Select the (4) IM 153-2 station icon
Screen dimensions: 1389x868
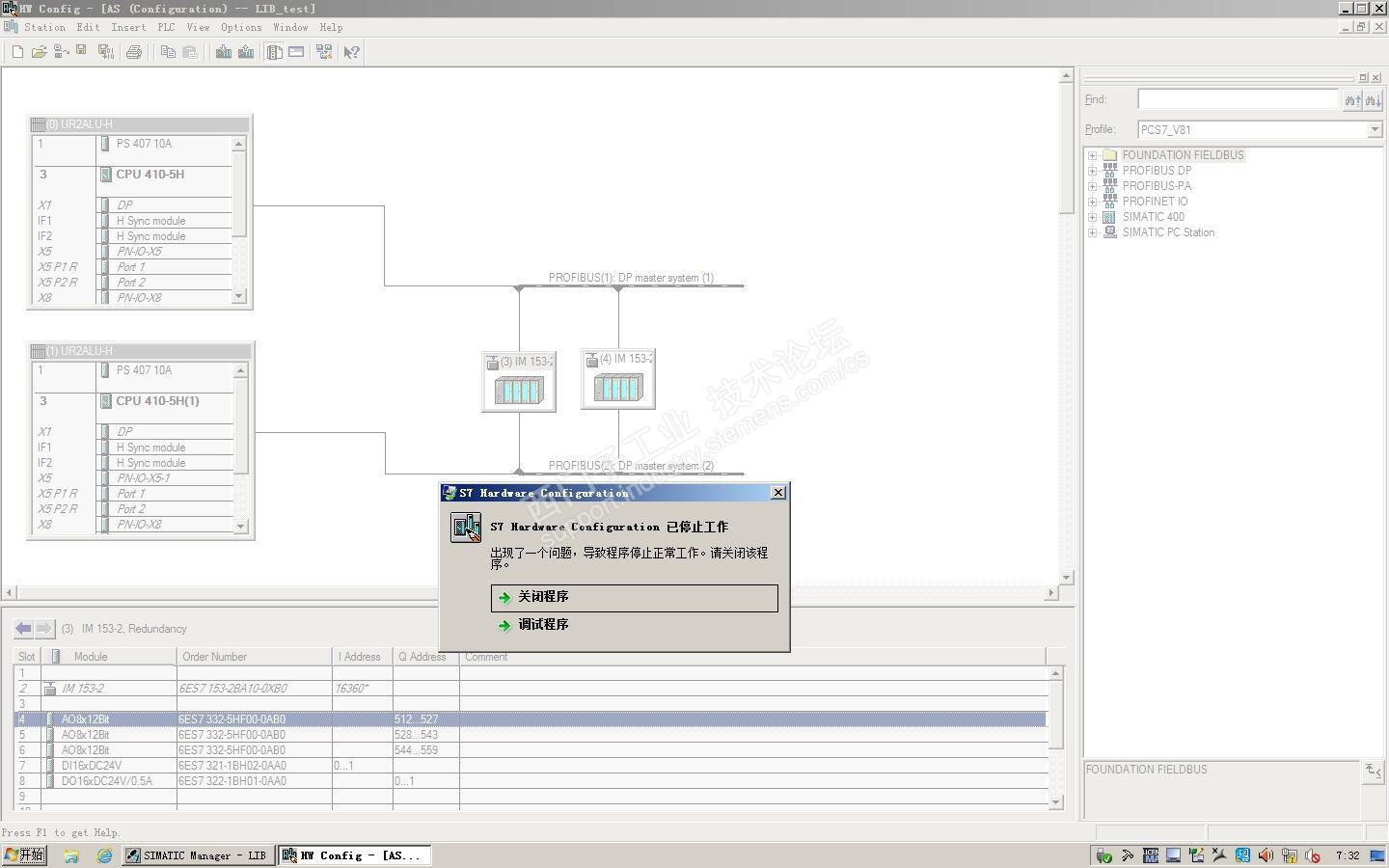pyautogui.click(x=618, y=379)
